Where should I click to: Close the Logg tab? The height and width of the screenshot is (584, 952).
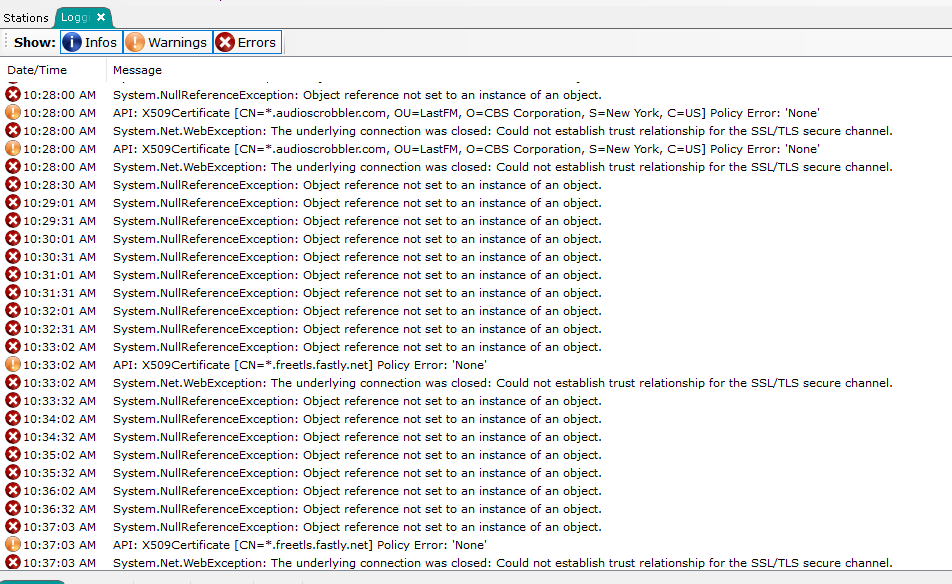click(x=101, y=17)
